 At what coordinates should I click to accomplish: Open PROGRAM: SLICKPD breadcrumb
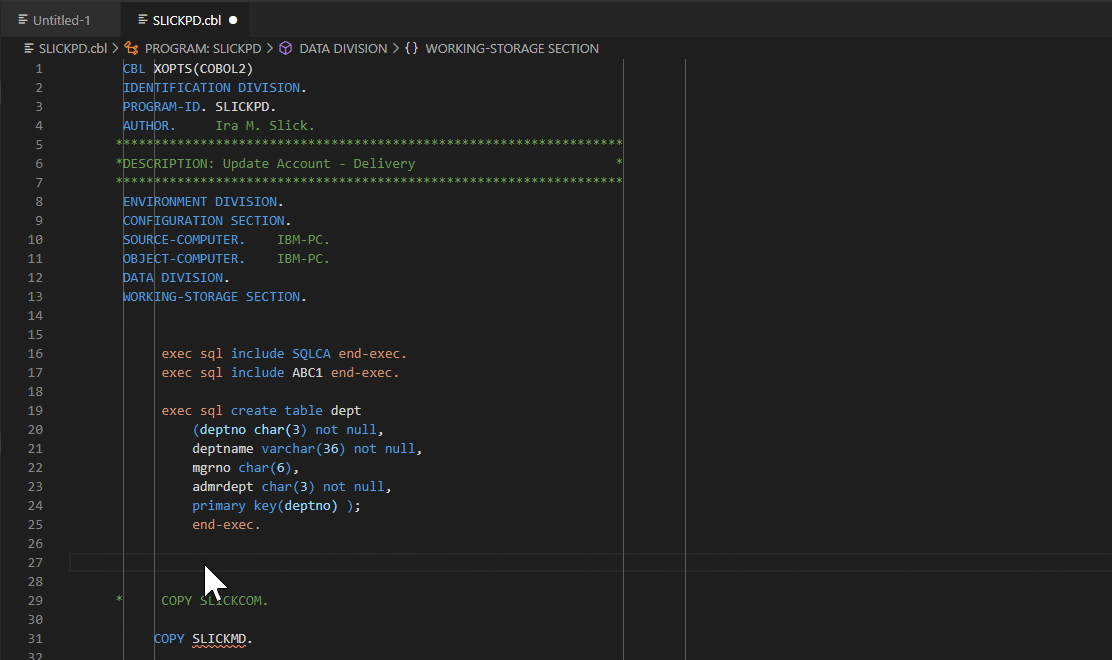203,48
